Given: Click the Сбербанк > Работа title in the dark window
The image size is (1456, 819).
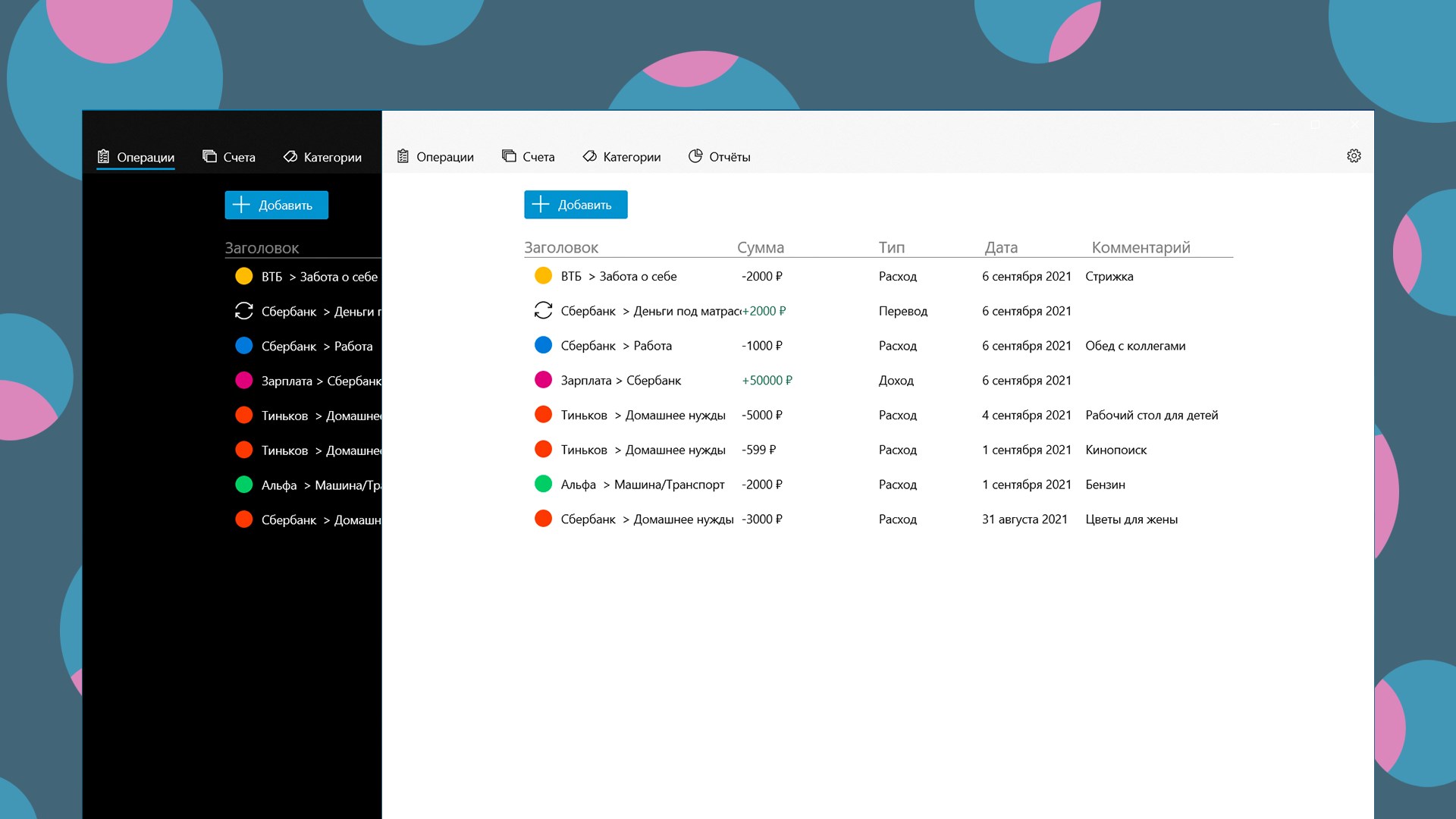Looking at the screenshot, I should coord(317,347).
